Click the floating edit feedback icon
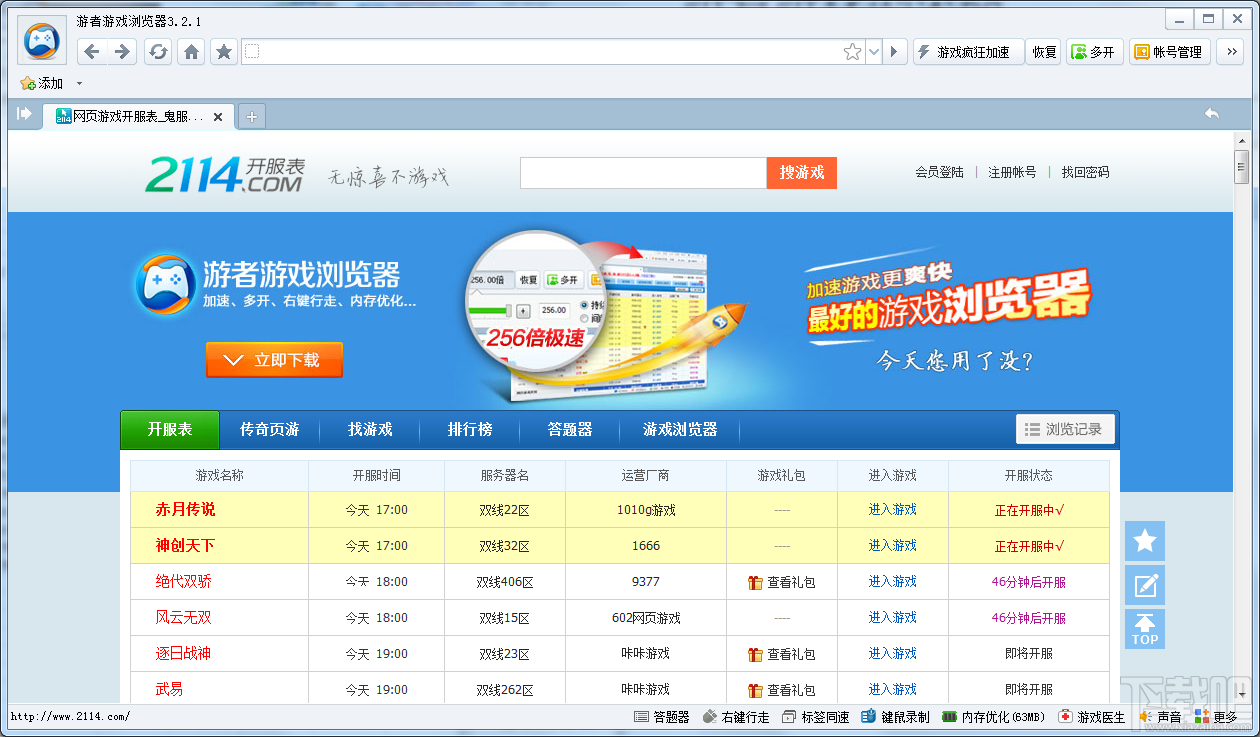The image size is (1260, 737). [x=1145, y=585]
